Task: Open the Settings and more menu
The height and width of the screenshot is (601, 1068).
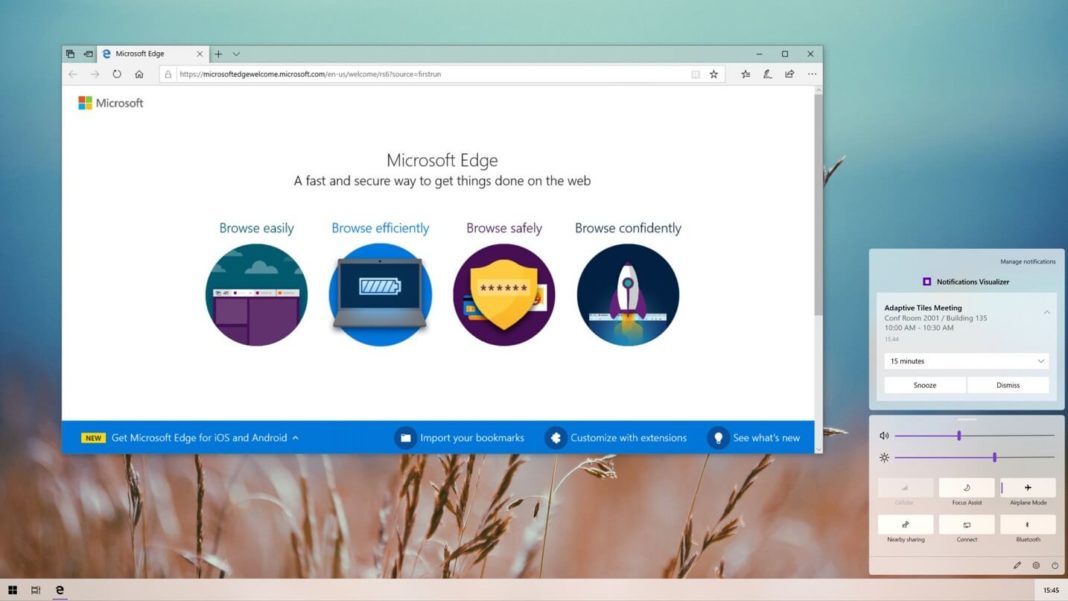Action: 812,74
